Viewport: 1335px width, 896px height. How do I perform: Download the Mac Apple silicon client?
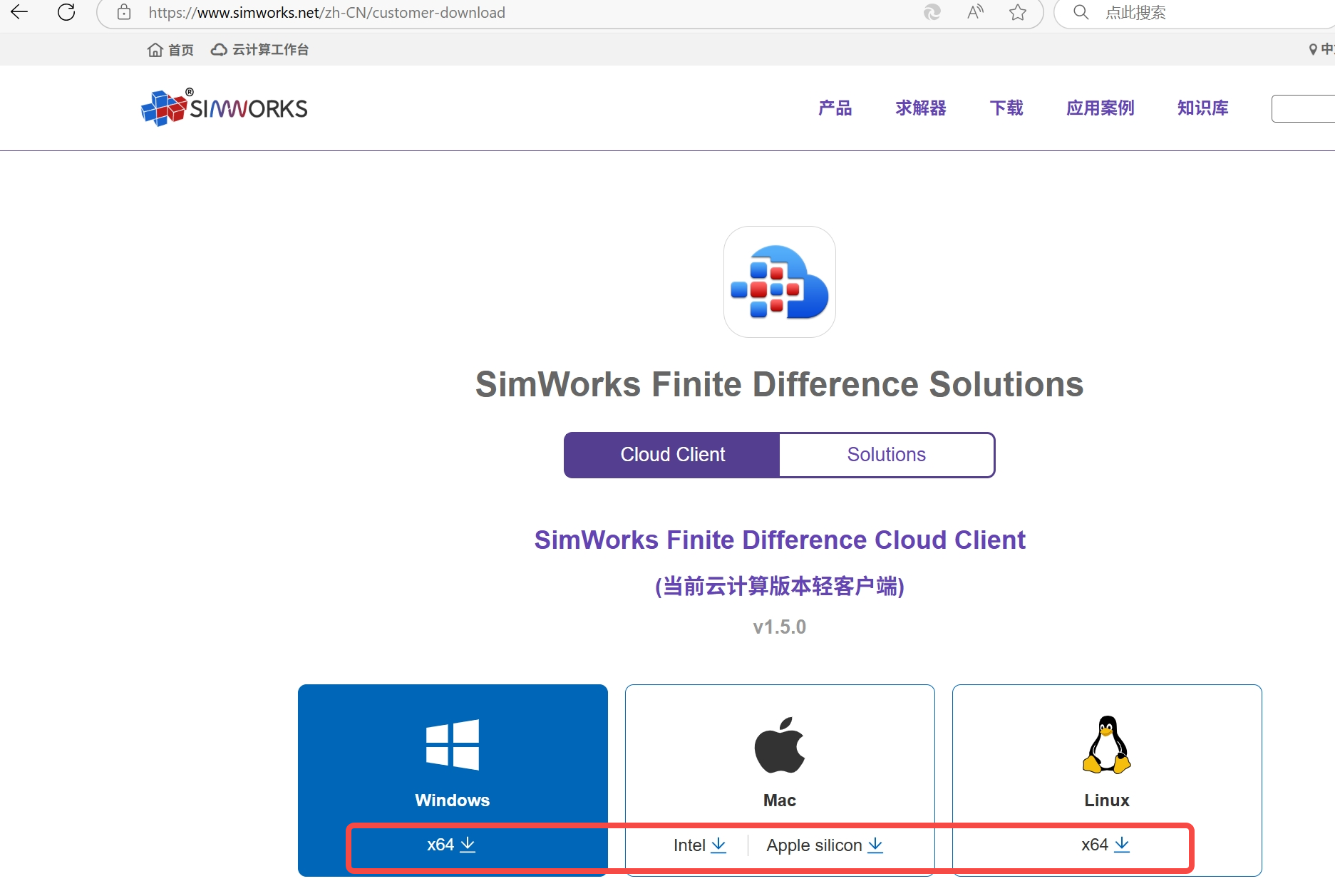pyautogui.click(x=825, y=845)
